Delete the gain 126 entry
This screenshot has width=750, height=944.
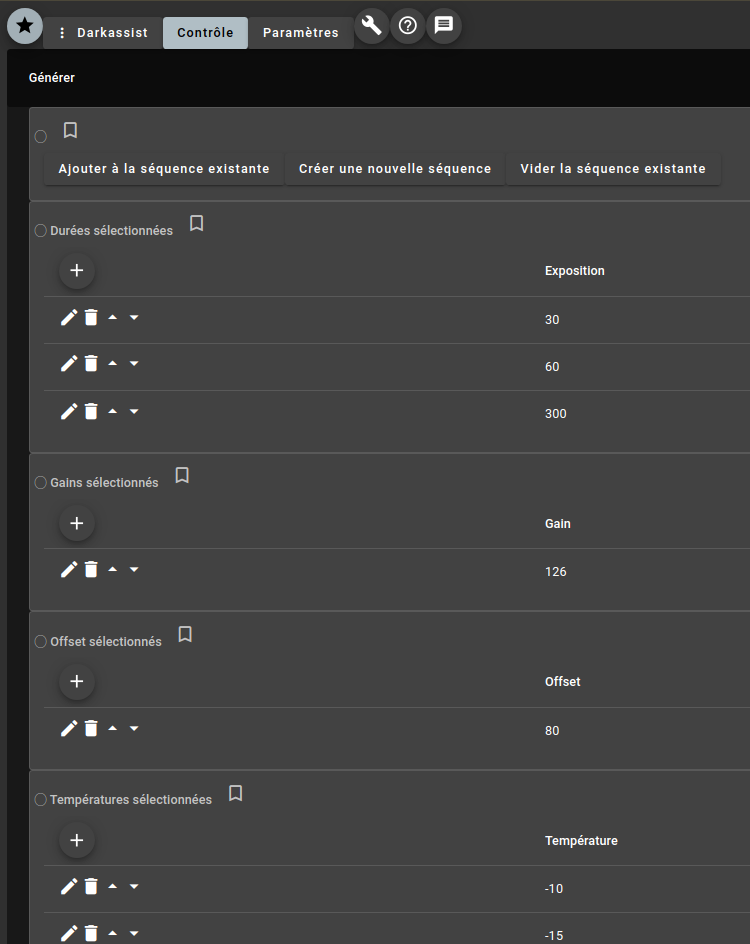[x=91, y=570]
